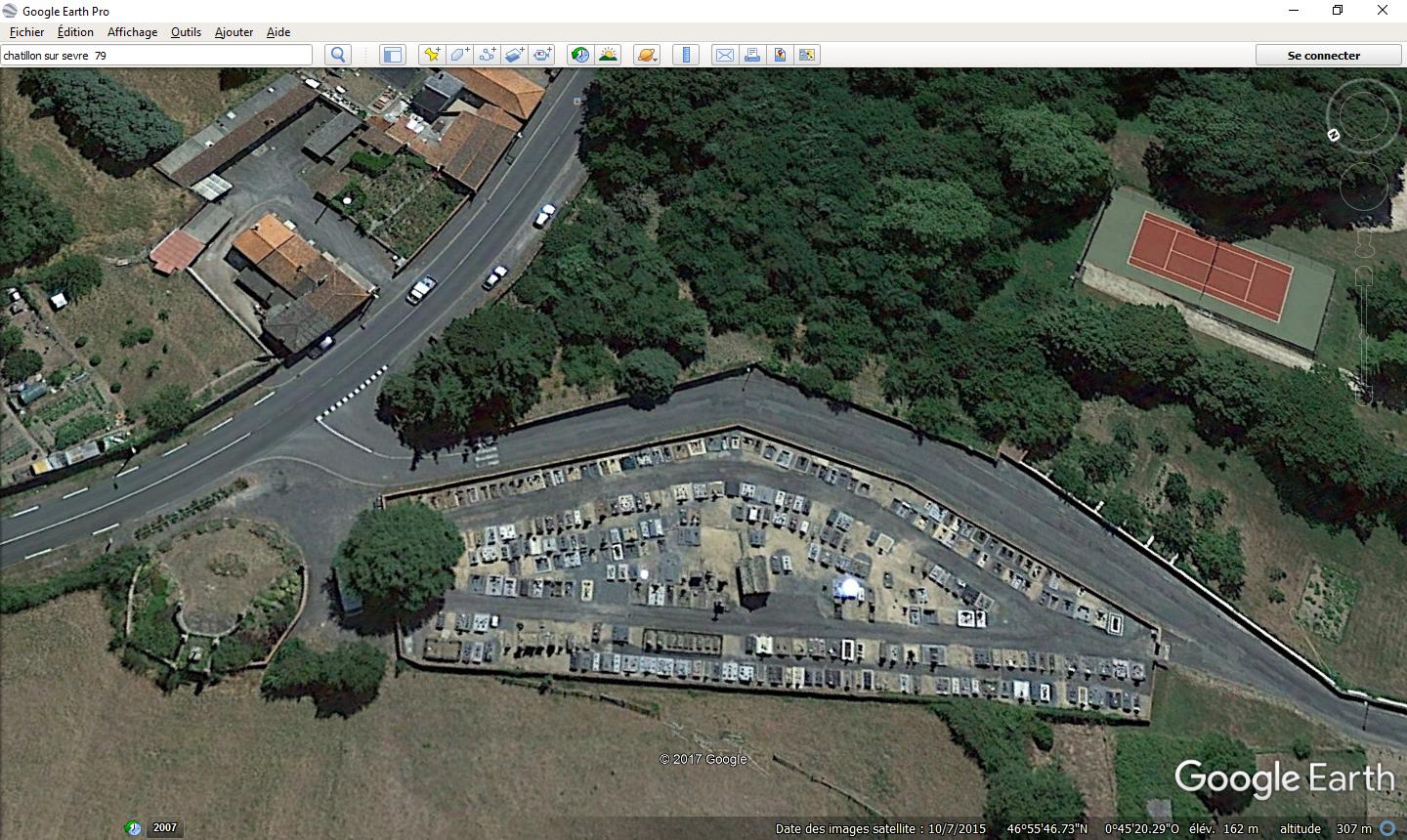Open the Affichage menu
Image resolution: width=1407 pixels, height=840 pixels.
click(132, 31)
